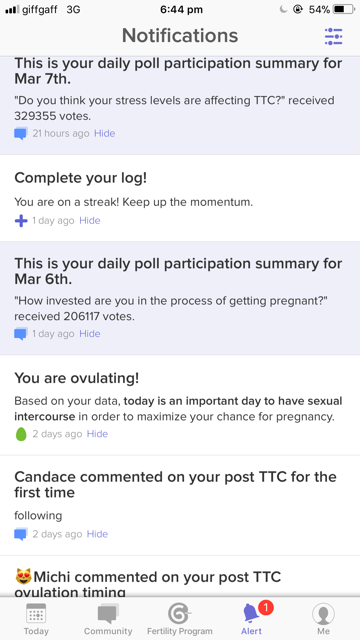Tap the green ovulation egg icon
The height and width of the screenshot is (640, 360).
coord(21,434)
